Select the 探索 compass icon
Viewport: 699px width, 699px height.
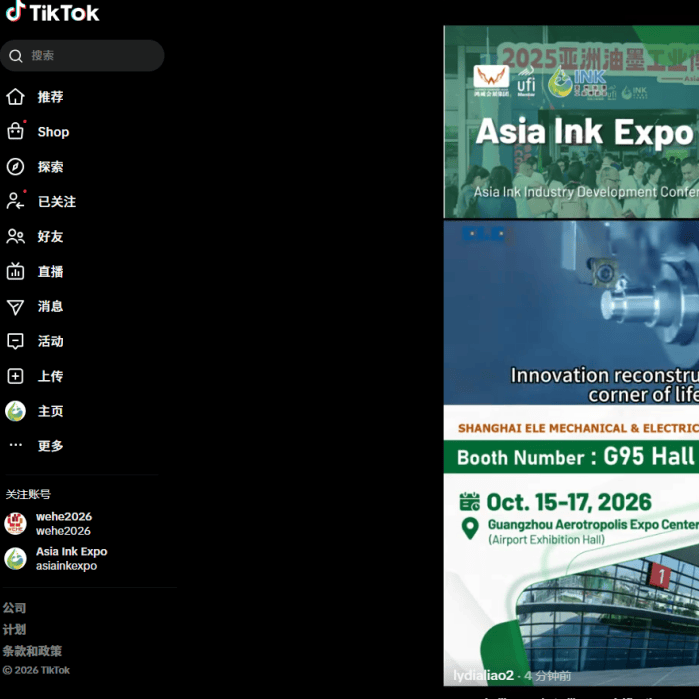15,167
